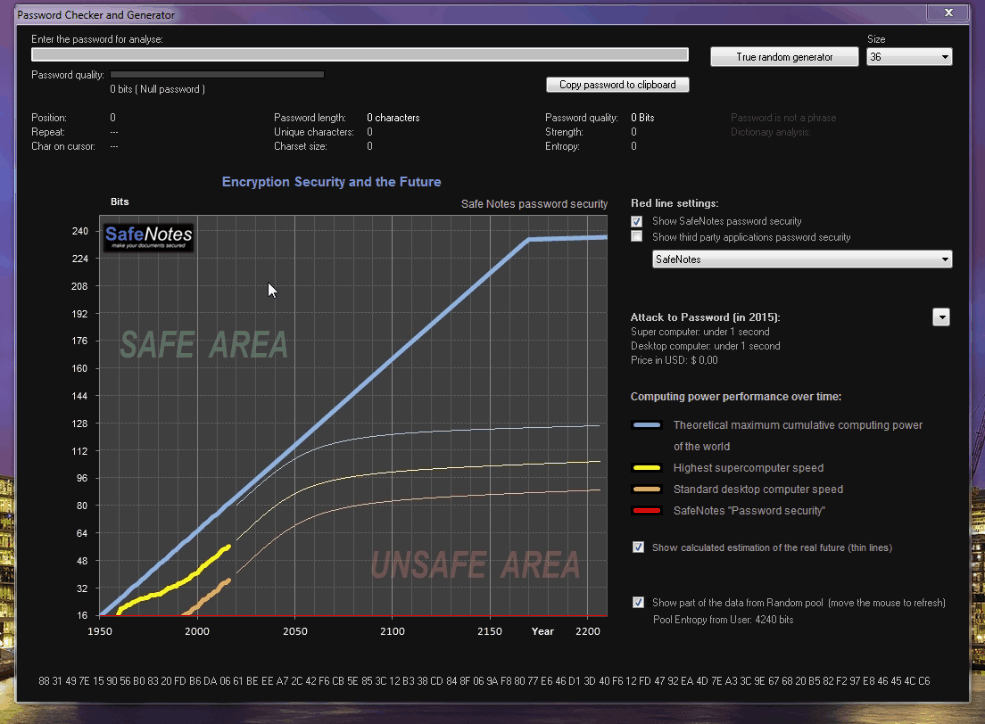Click the "Computing power performance over time:" heading
This screenshot has width=985, height=724.
pyautogui.click(x=736, y=397)
